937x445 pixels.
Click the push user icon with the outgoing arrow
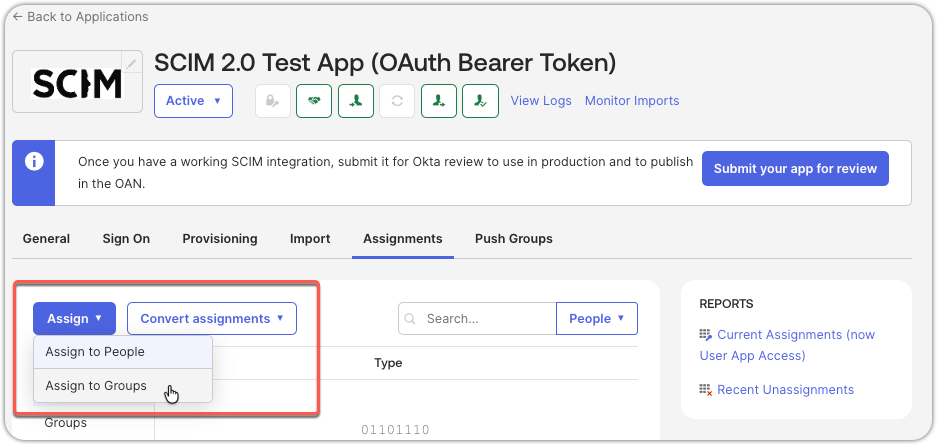[439, 101]
